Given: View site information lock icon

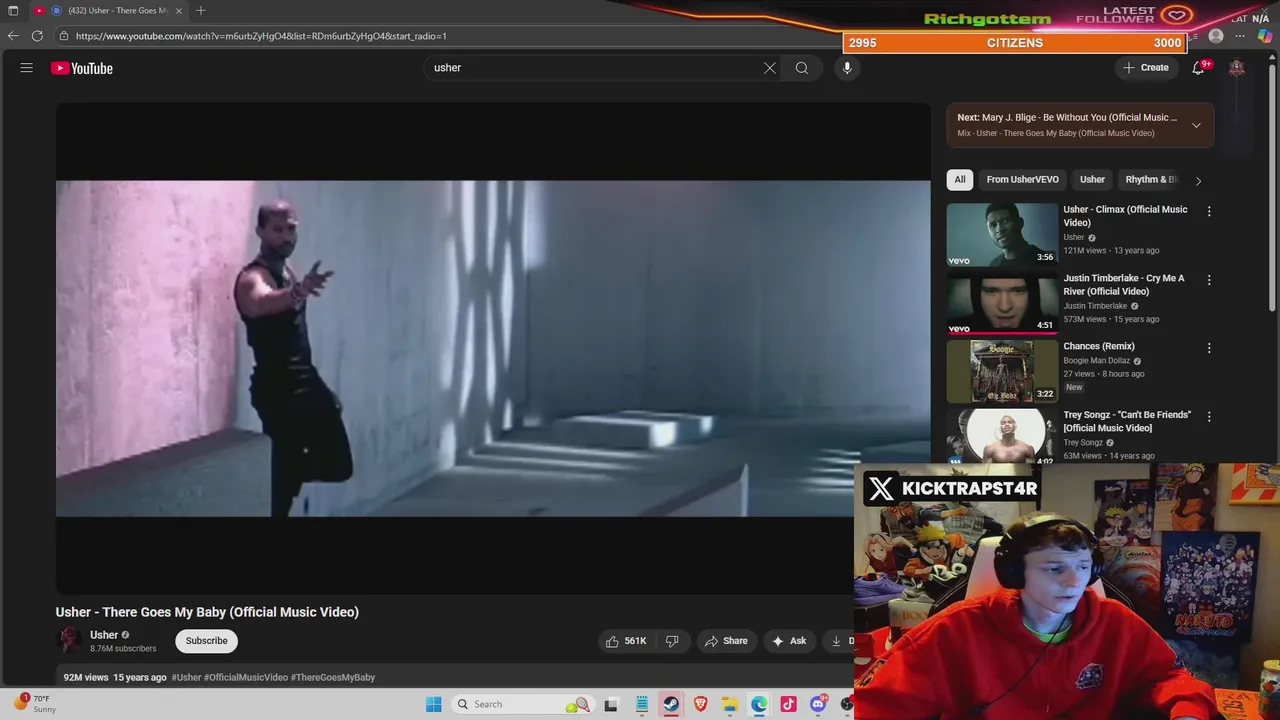Looking at the screenshot, I should coord(64,36).
